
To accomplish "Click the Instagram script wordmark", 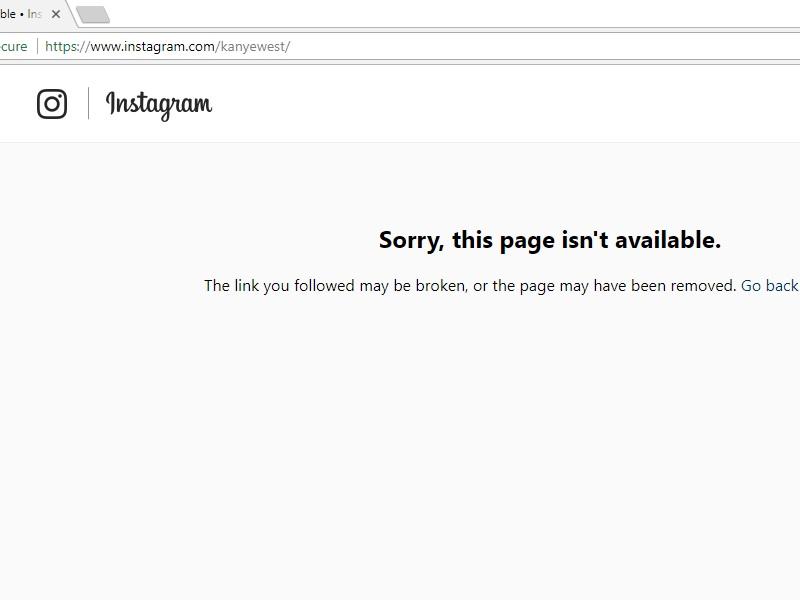I will (159, 106).
